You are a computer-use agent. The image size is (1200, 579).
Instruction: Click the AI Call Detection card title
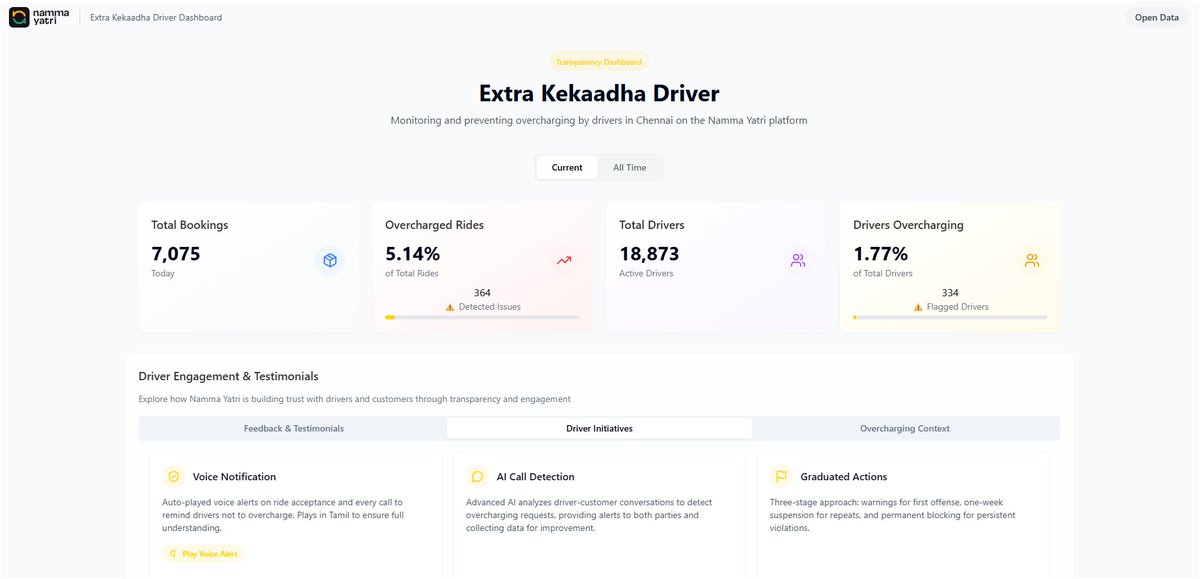pos(536,477)
